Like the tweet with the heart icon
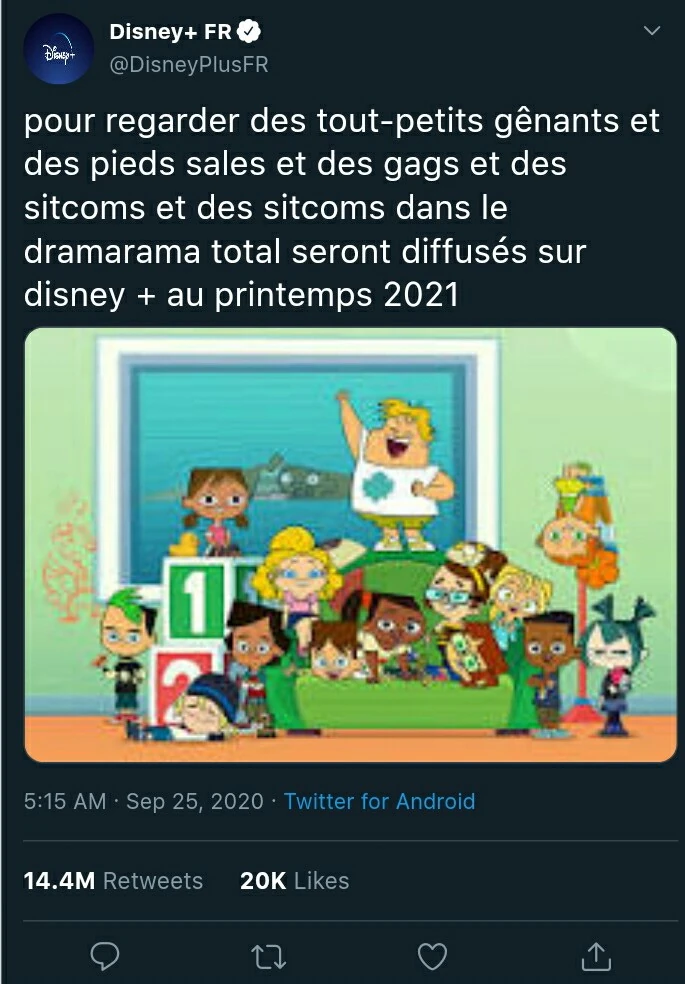The image size is (685, 984). 432,957
